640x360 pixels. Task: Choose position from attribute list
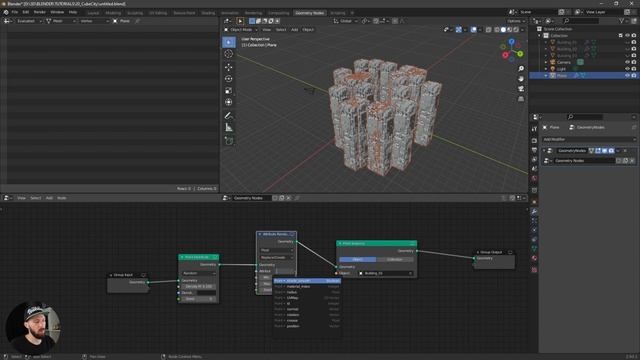(x=307, y=326)
